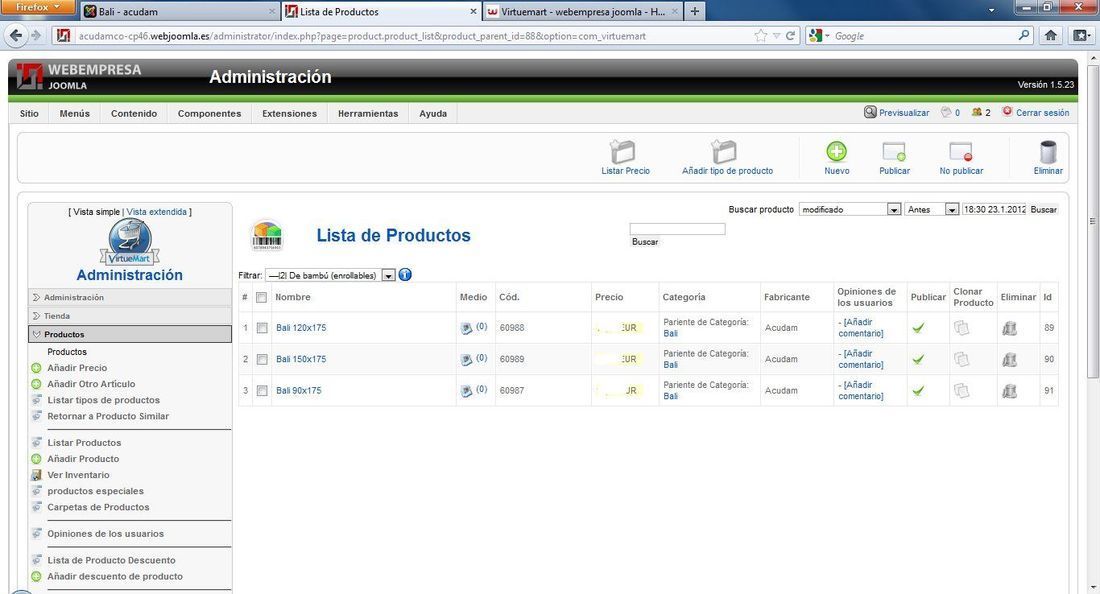Open the Contenido menu
The width and height of the screenshot is (1100, 594).
[134, 113]
